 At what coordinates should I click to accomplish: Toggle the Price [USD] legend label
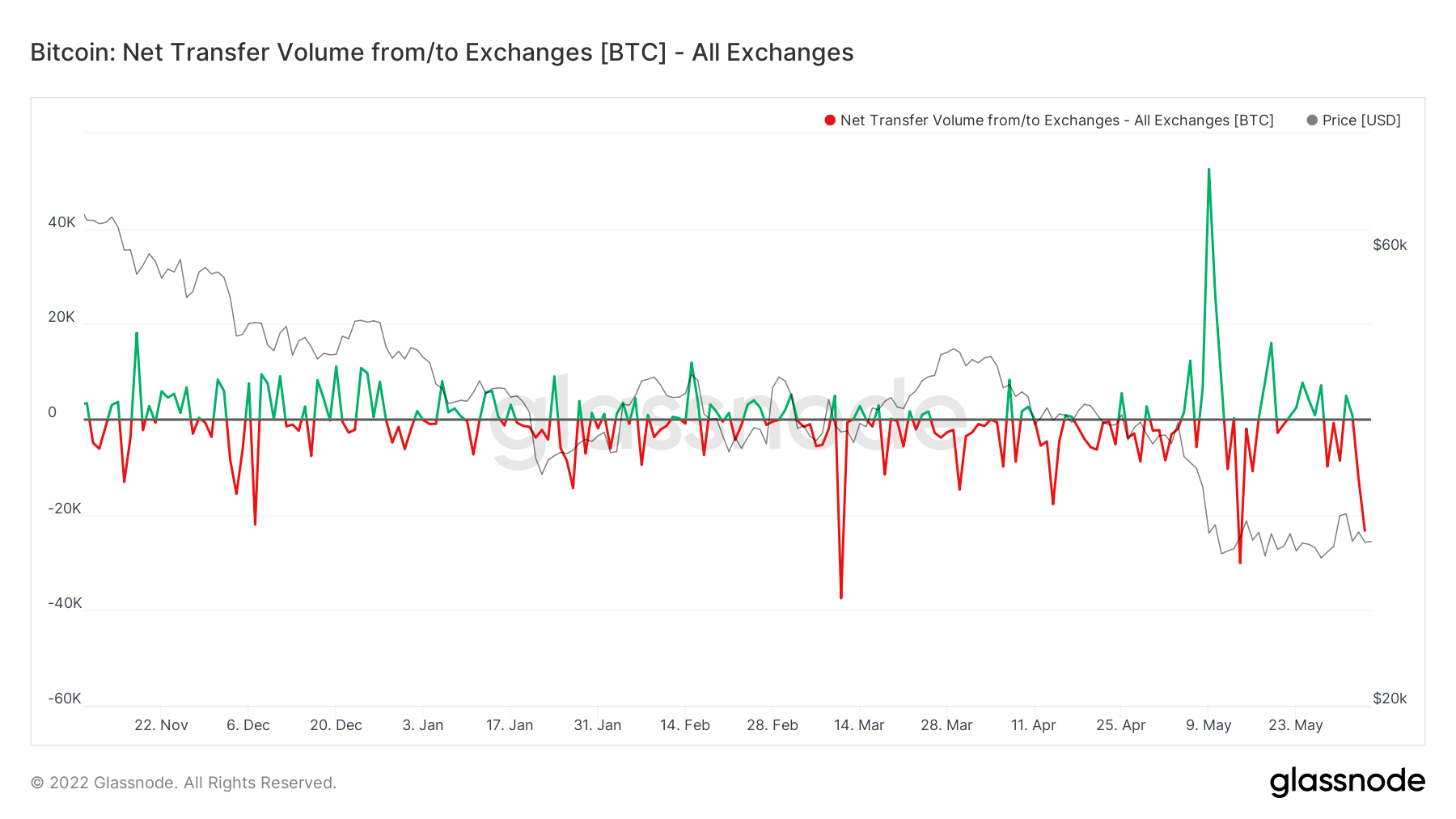tap(1361, 120)
